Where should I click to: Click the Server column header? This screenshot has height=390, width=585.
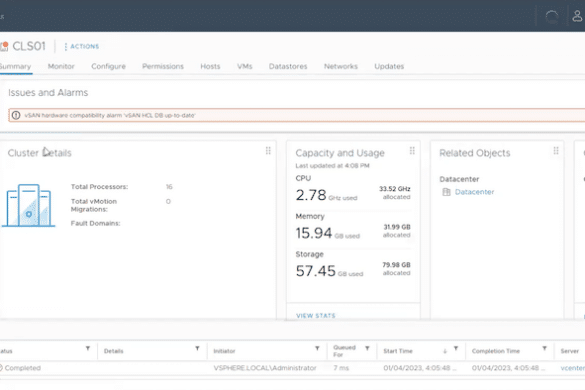tap(569, 351)
